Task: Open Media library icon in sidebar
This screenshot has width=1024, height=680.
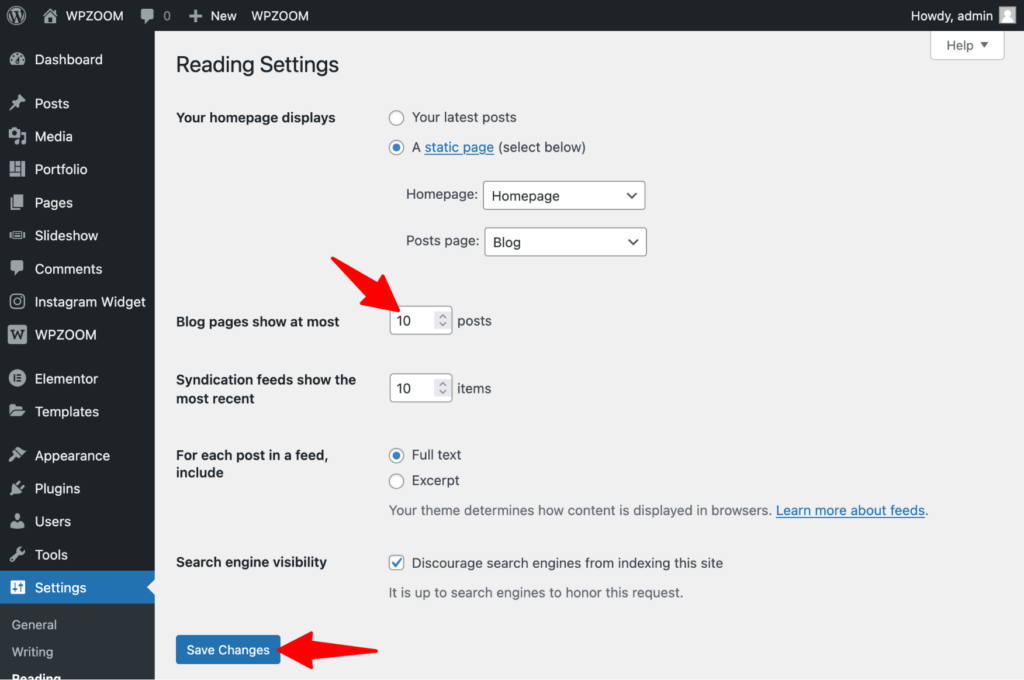Action: tap(17, 137)
